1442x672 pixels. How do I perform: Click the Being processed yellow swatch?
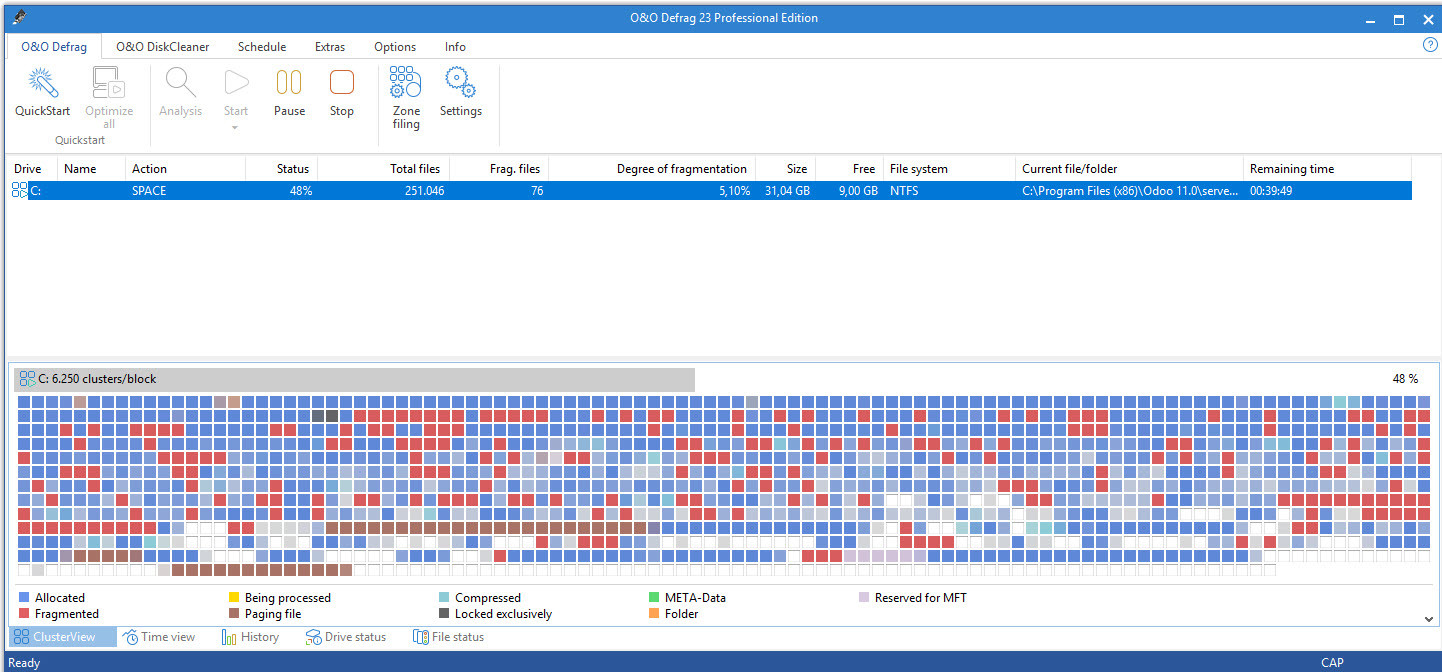coord(234,598)
